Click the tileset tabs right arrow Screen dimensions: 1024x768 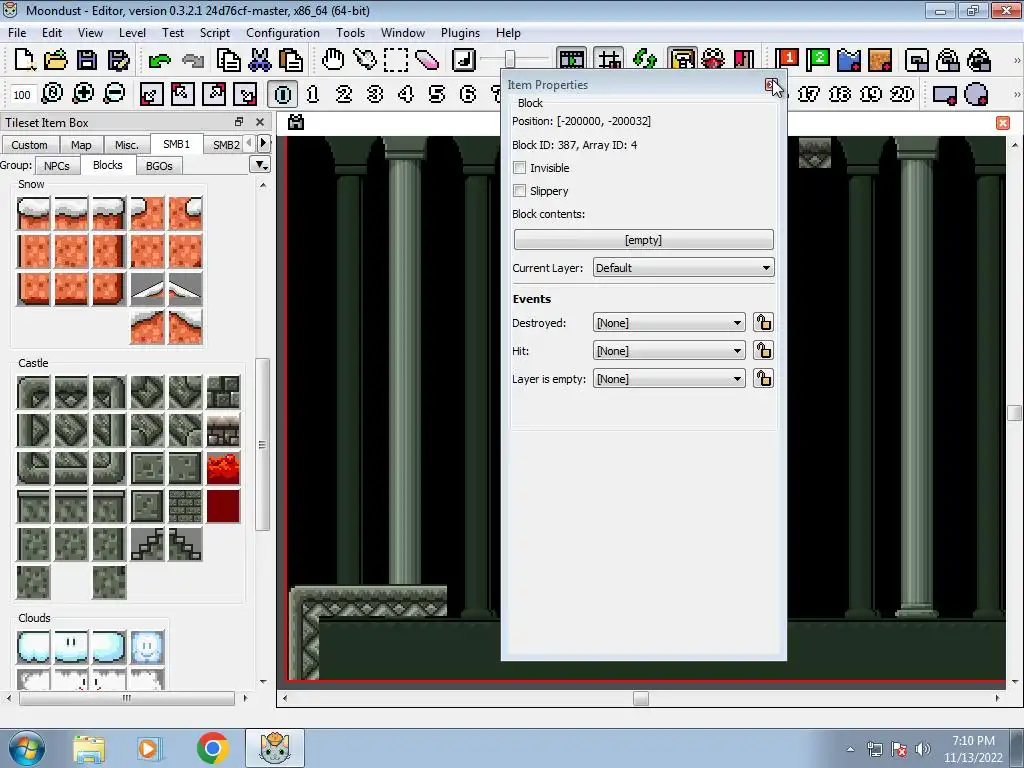264,142
